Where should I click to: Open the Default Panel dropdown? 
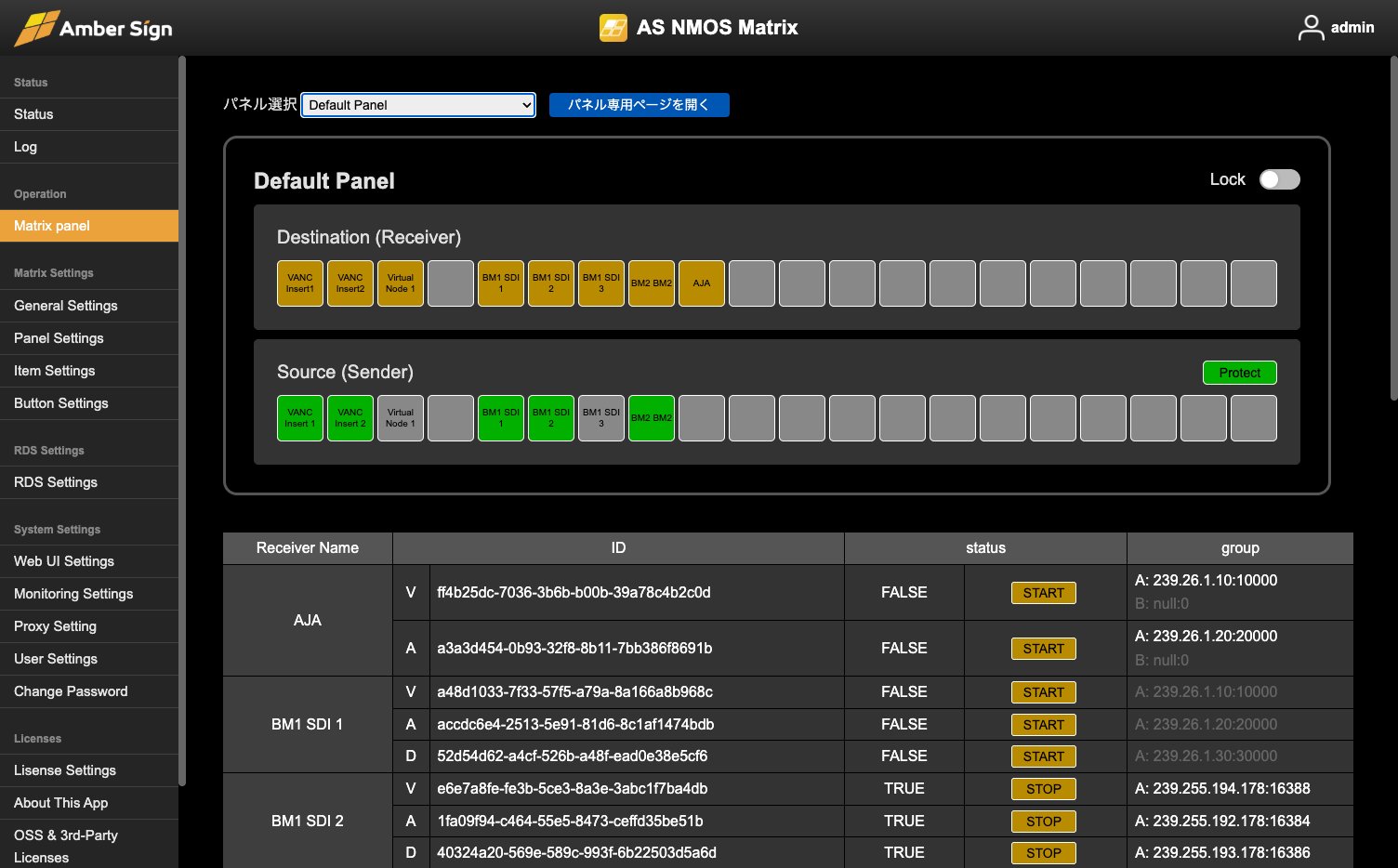tap(418, 105)
